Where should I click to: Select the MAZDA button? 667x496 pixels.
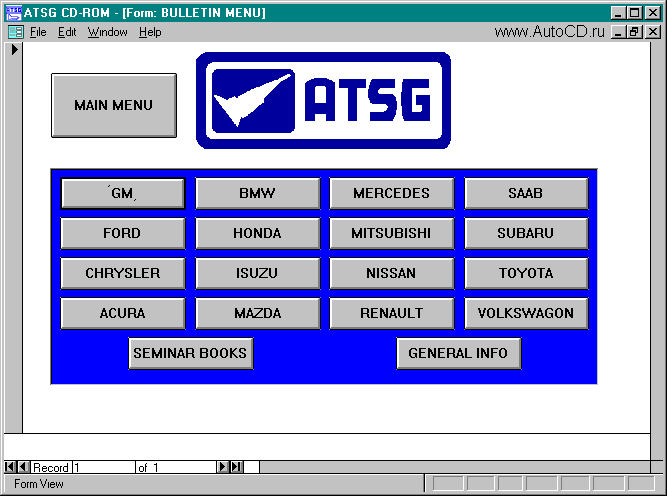257,314
